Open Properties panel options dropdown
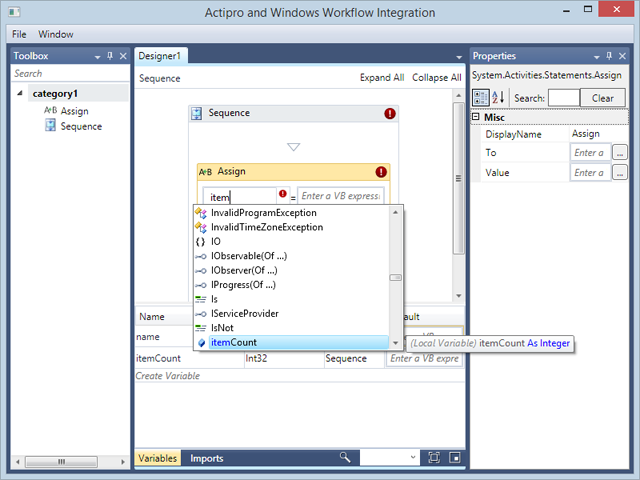The height and width of the screenshot is (480, 640). [x=596, y=57]
